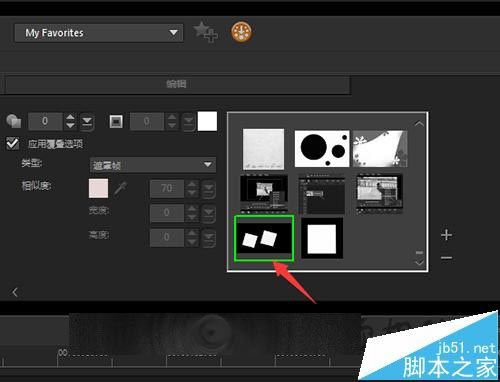Open the 高度 slider dropdown

[x=208, y=238]
